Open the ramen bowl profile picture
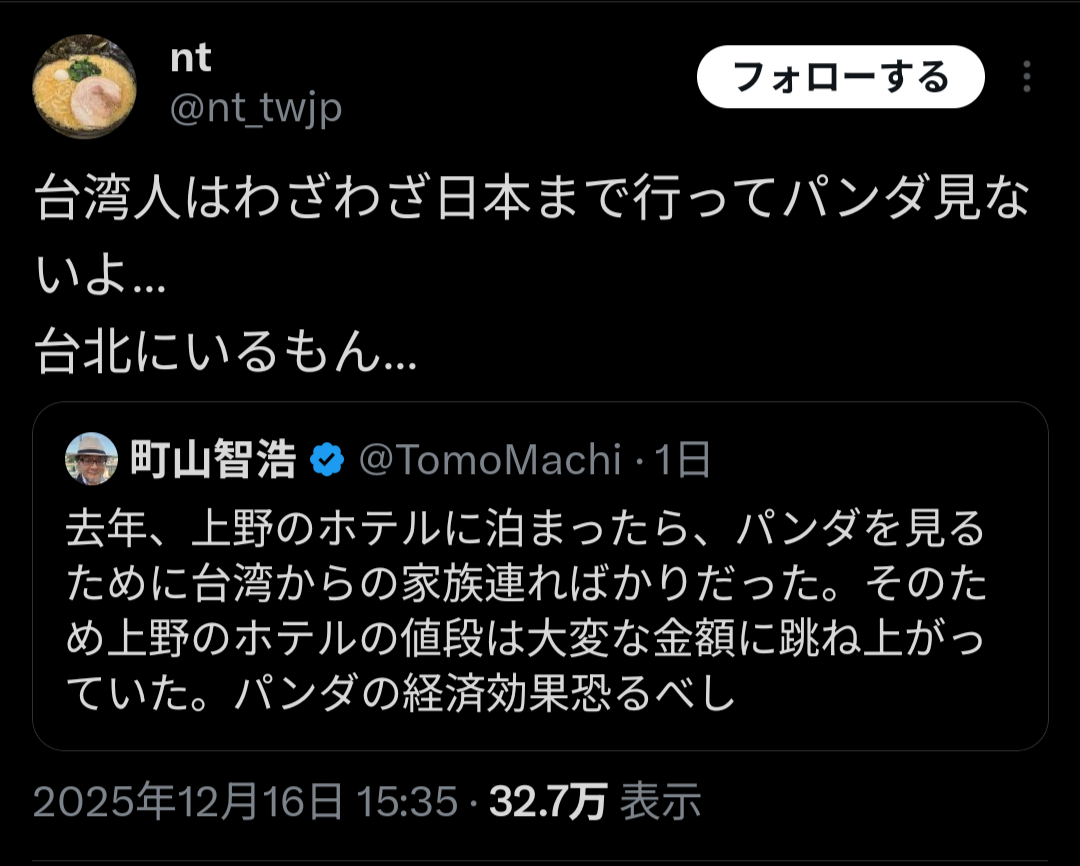The image size is (1080, 866). (x=85, y=86)
